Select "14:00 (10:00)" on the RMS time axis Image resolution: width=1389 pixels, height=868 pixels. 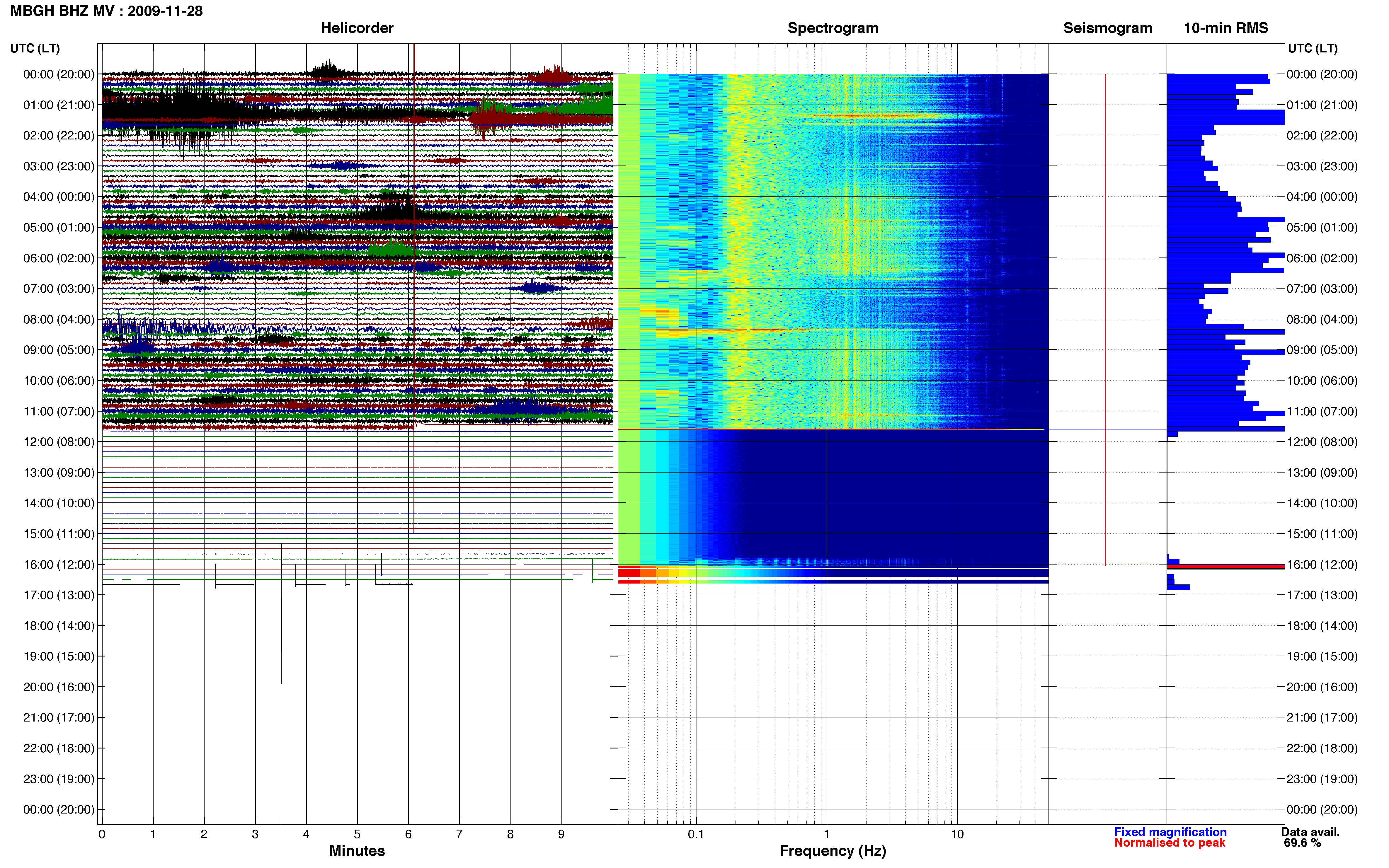pos(1322,503)
